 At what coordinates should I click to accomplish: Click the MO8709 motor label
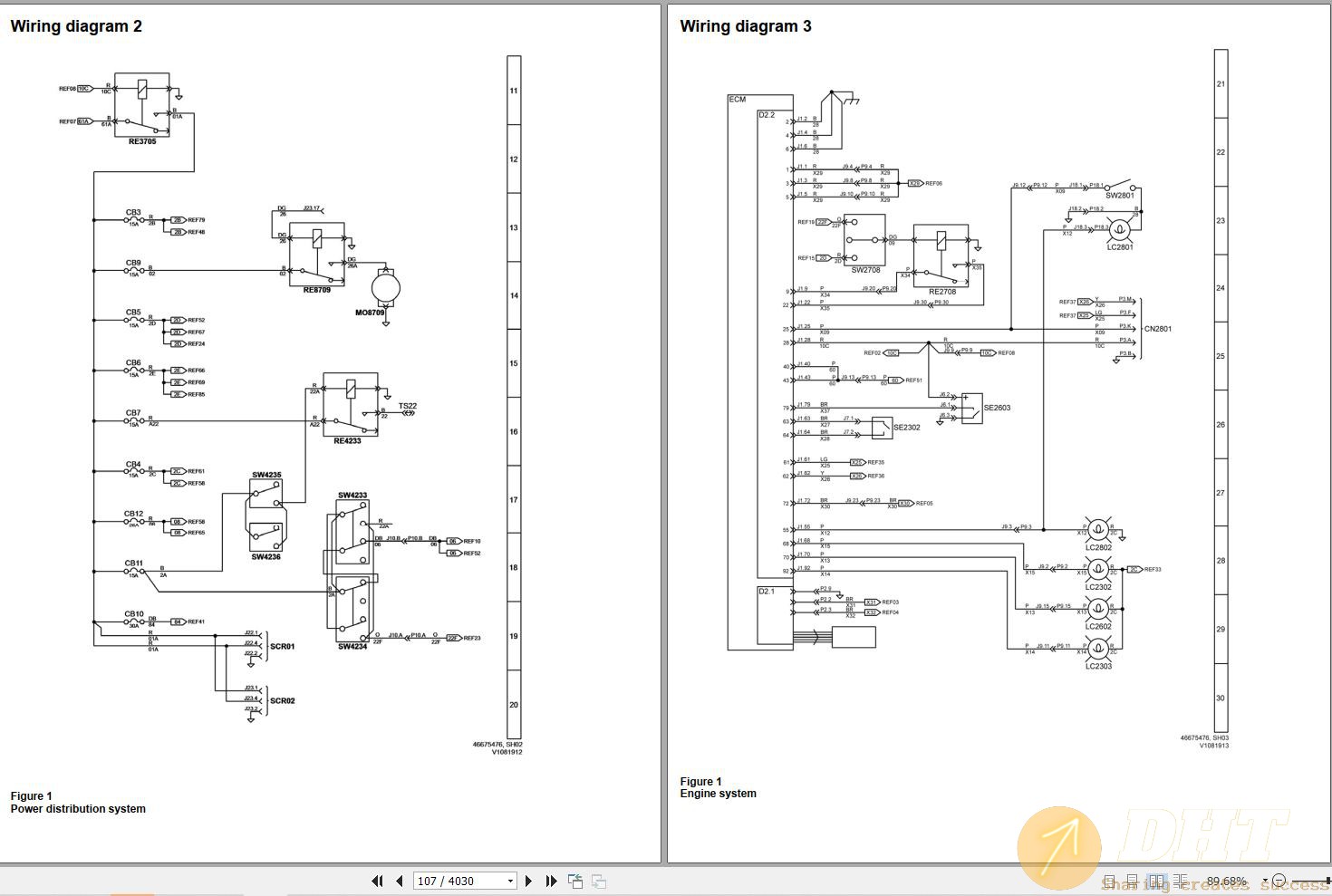click(371, 313)
